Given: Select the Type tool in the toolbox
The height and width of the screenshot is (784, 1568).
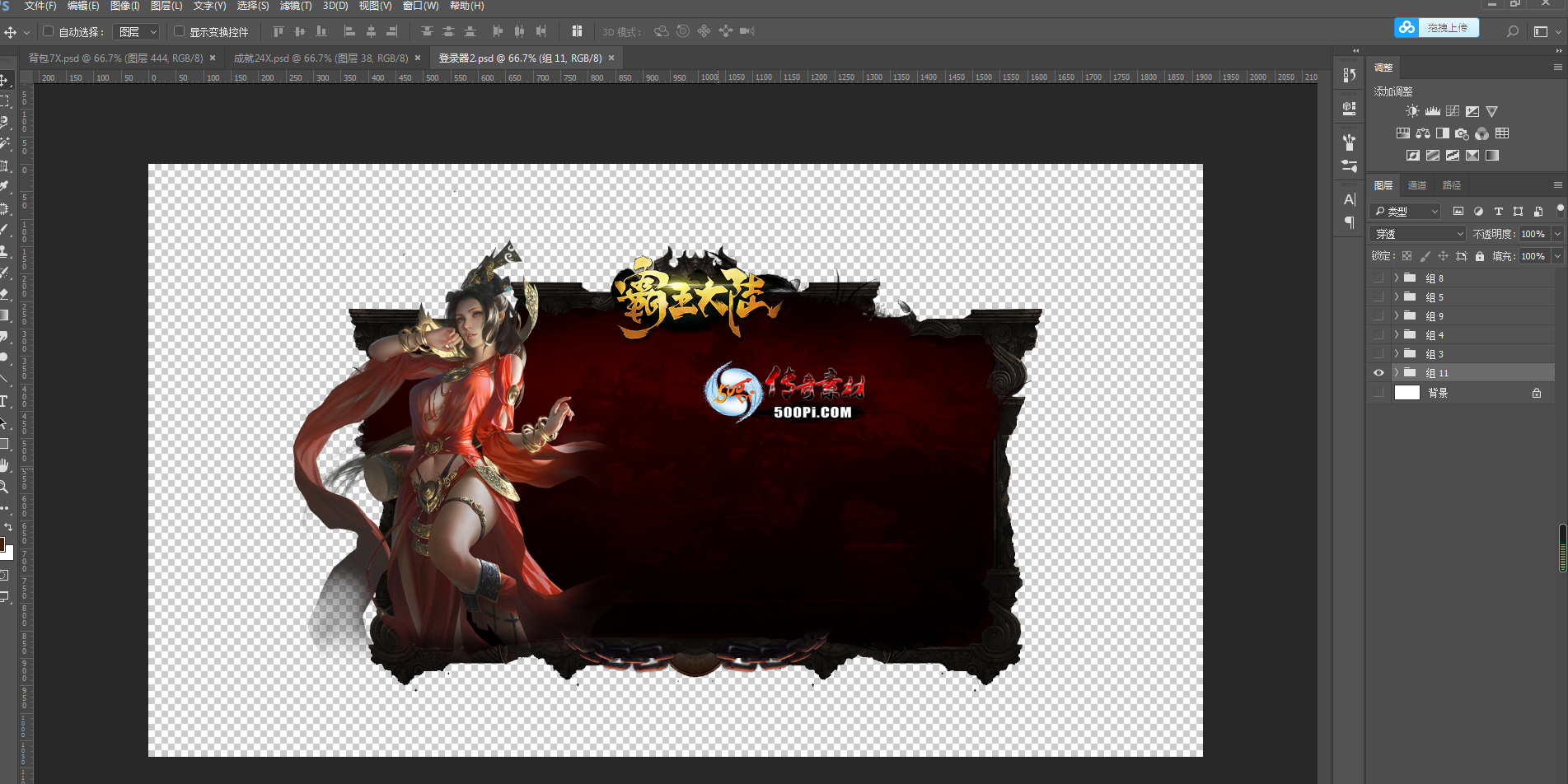Looking at the screenshot, I should [4, 401].
